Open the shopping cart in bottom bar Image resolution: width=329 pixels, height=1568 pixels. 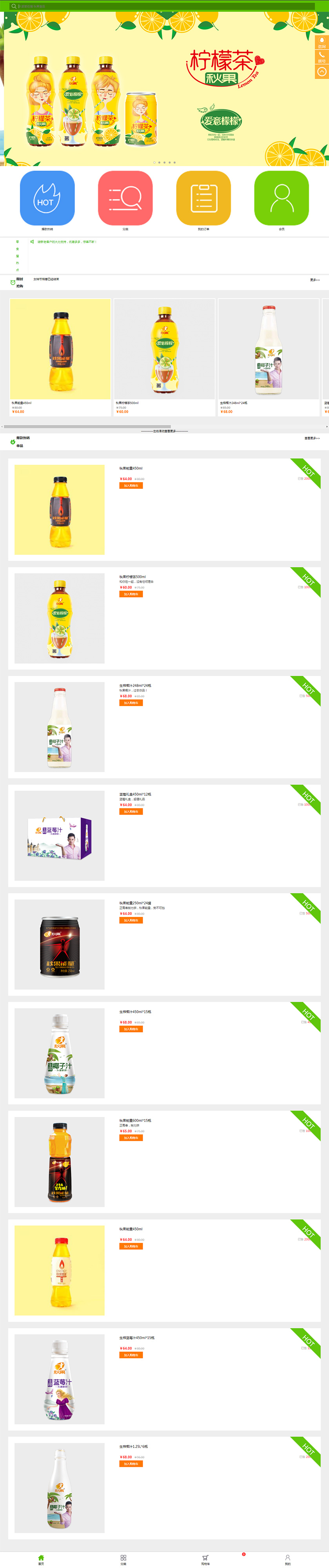pos(205,1559)
